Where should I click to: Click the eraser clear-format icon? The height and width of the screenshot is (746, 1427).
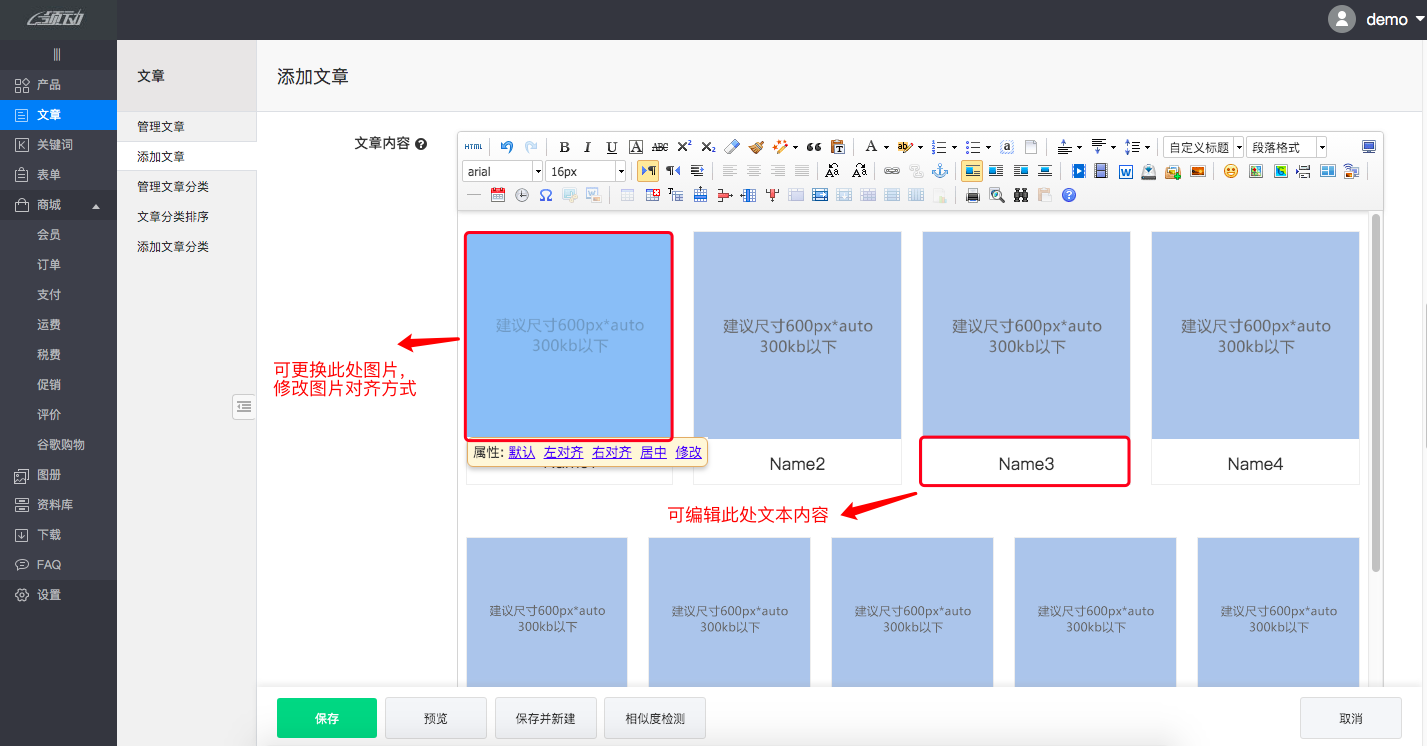point(732,147)
